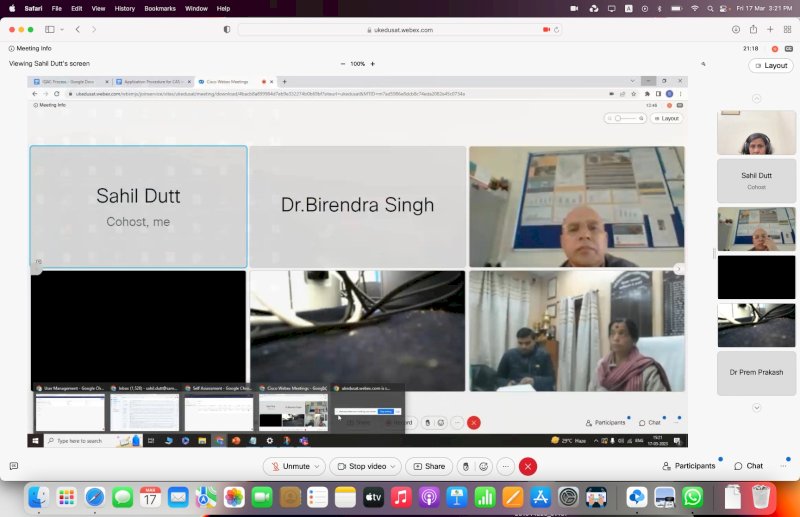
Task: Click the Bluetooth menu bar icon
Action: (x=659, y=8)
